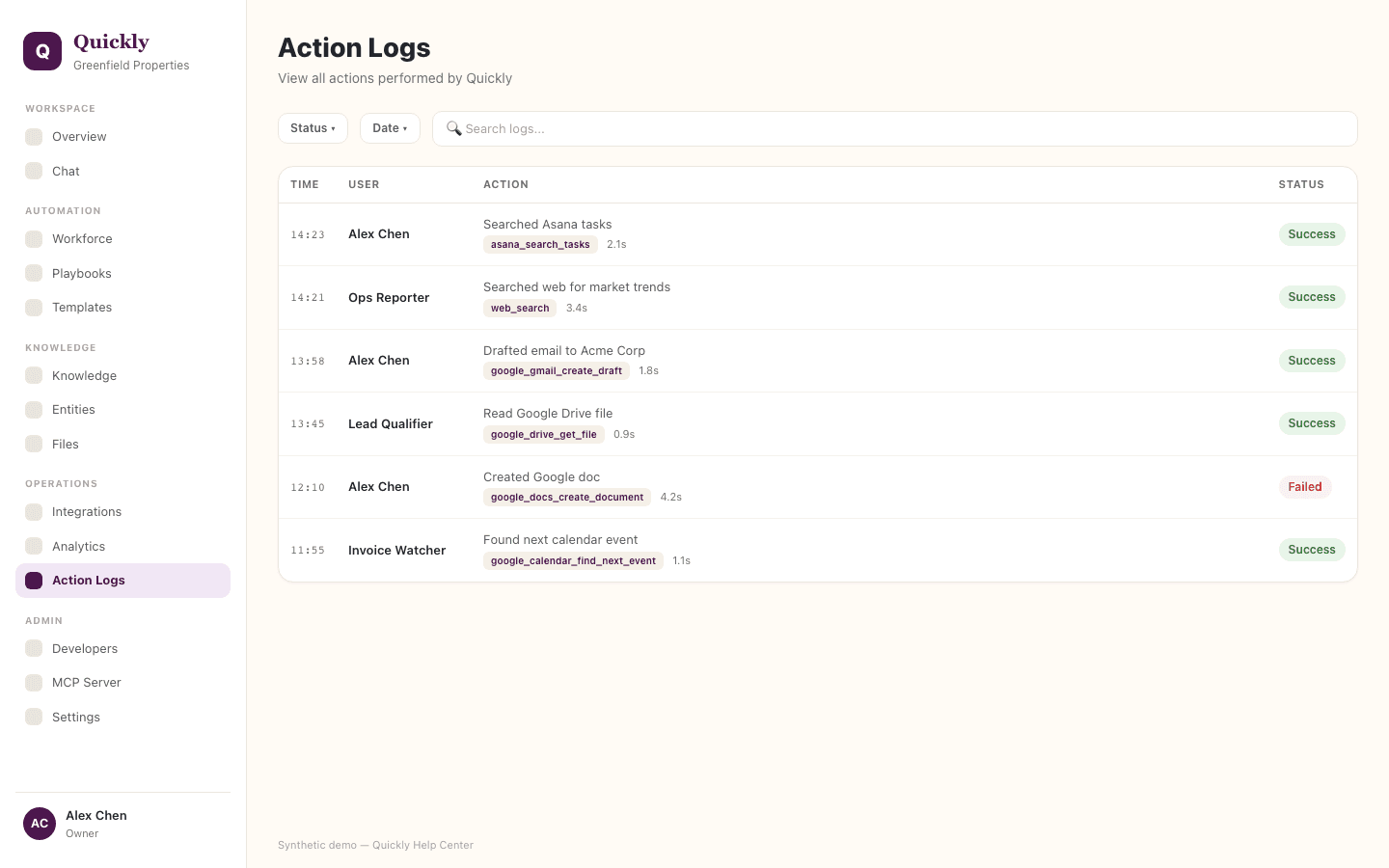Click the Templates sidebar icon
The image size is (1389, 868).
tap(34, 308)
